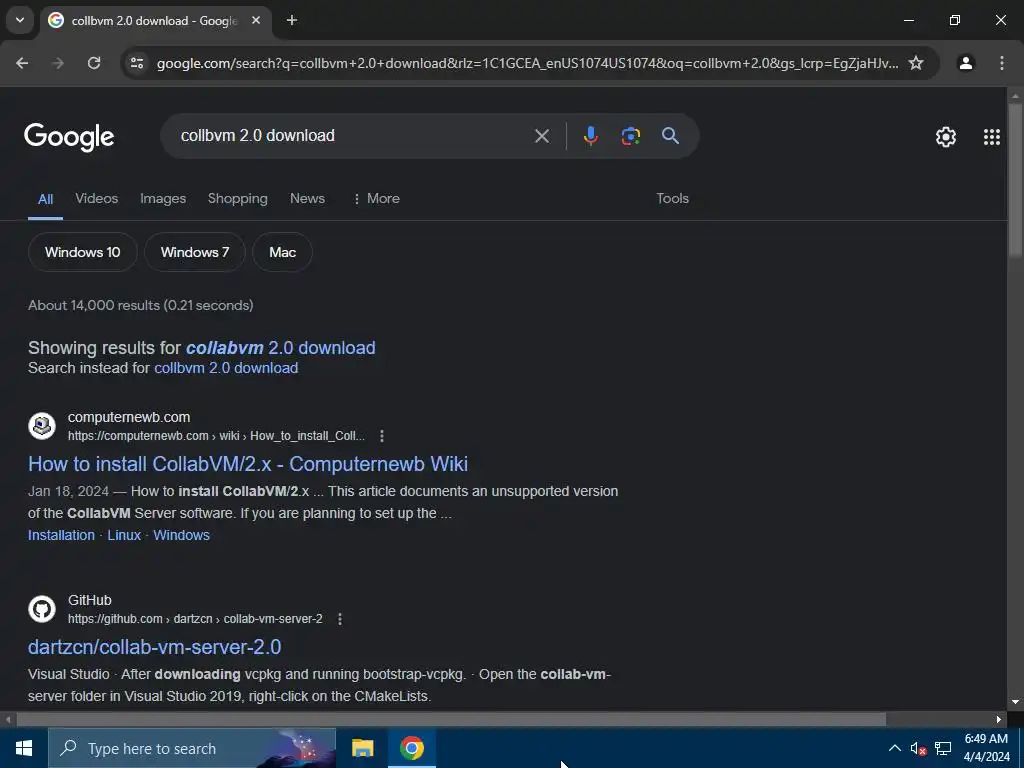1024x768 pixels.
Task: Open computernewb result three-dot options
Action: [x=382, y=436]
